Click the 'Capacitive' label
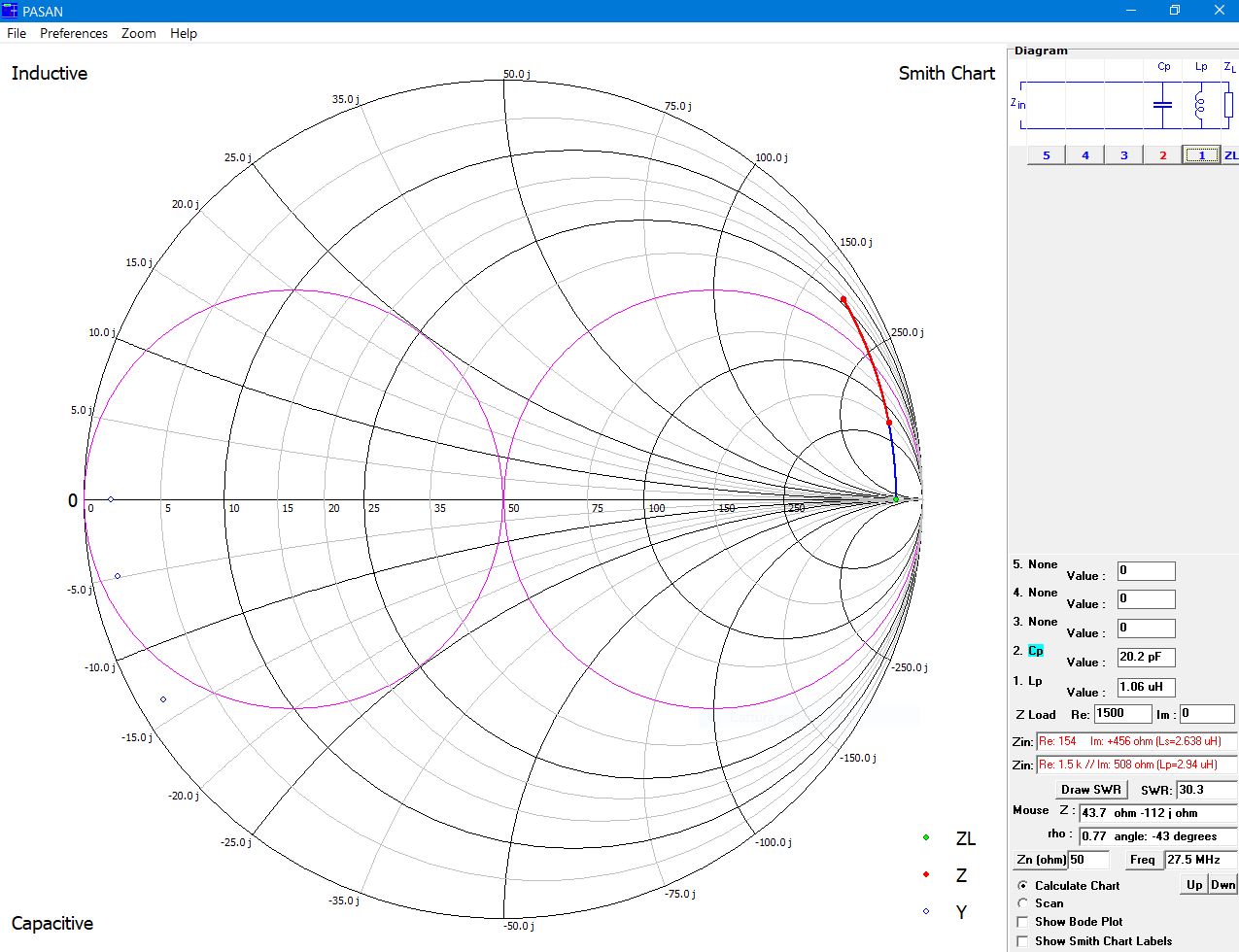Screen dimensions: 1239x952 [52, 924]
